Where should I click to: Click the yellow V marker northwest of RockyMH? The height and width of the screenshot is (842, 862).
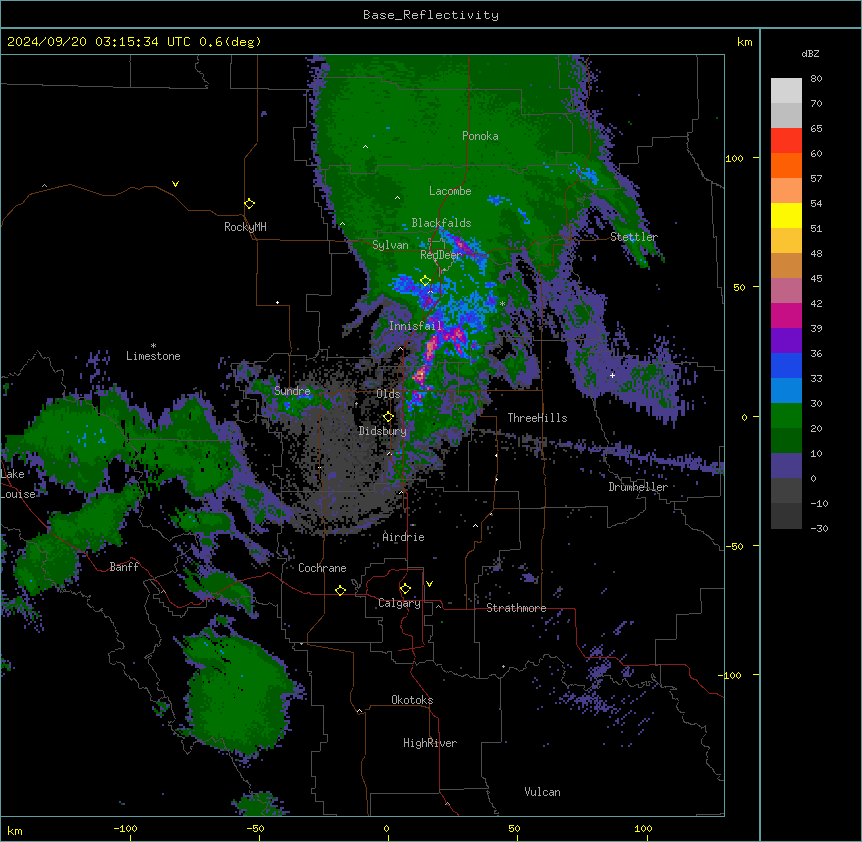coord(175,184)
